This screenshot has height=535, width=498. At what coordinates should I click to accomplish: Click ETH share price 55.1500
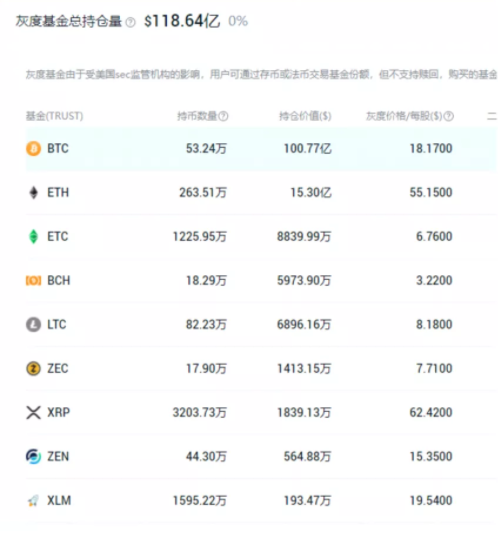(431, 192)
